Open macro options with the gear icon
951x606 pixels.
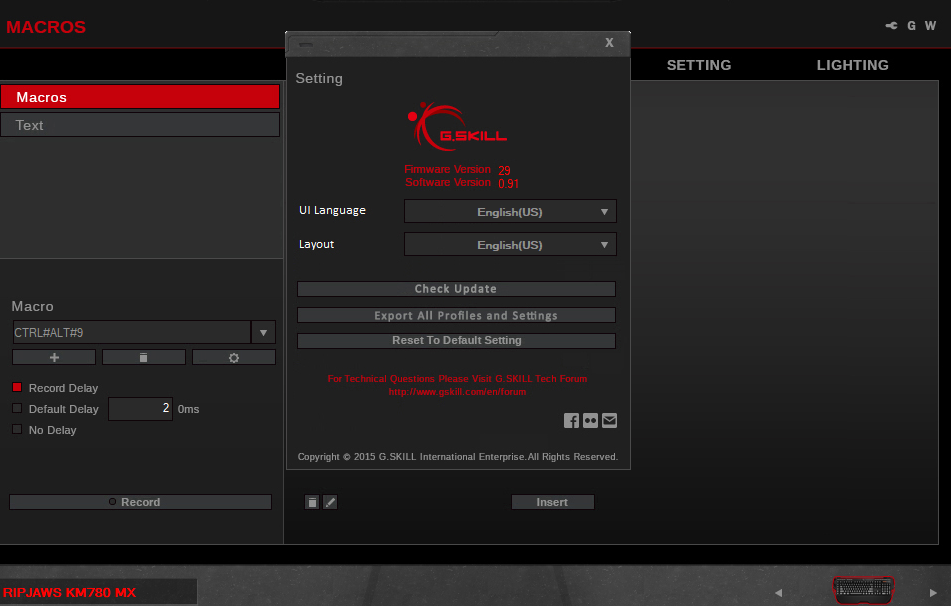(x=234, y=357)
